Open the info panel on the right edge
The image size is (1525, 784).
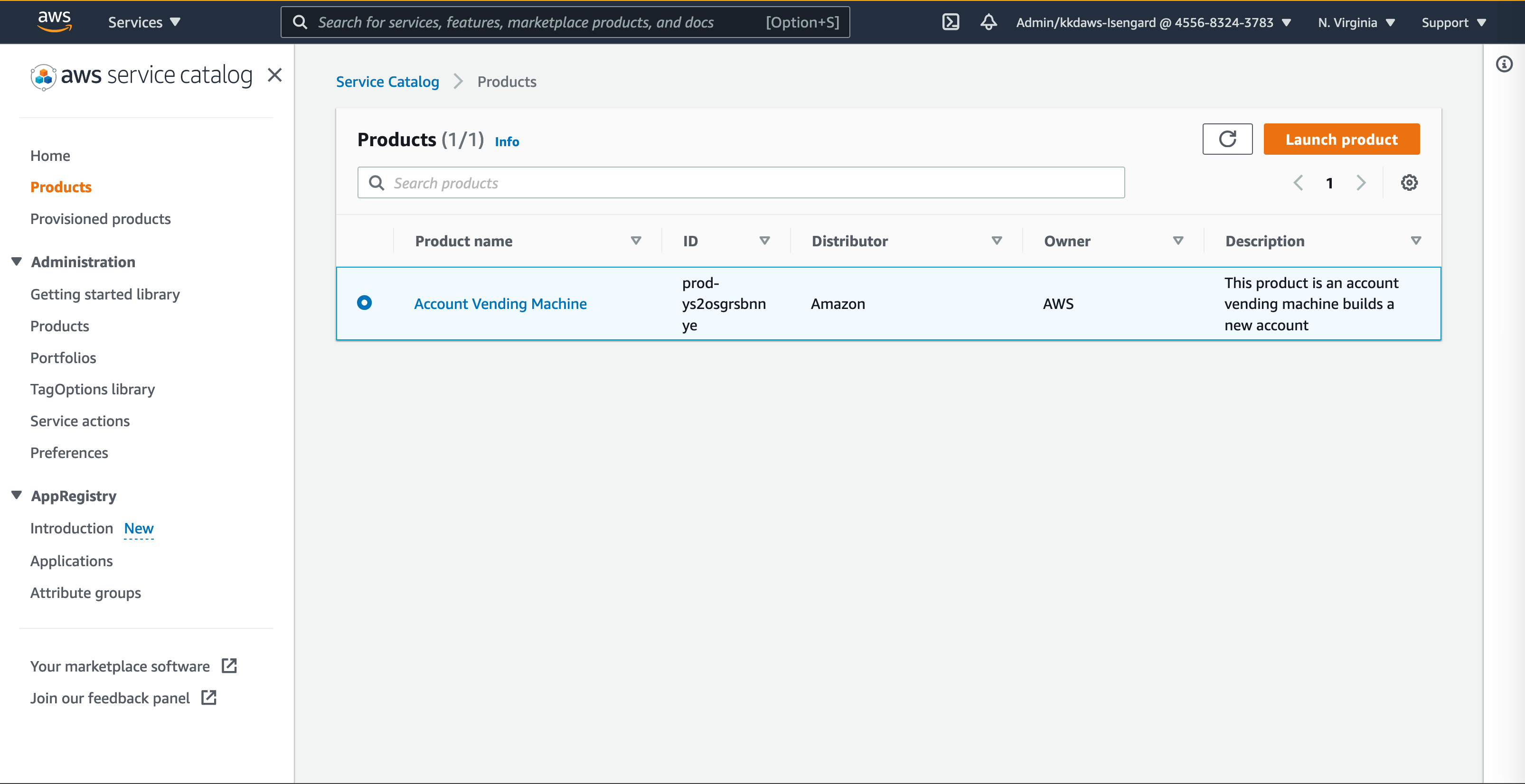[x=1504, y=64]
